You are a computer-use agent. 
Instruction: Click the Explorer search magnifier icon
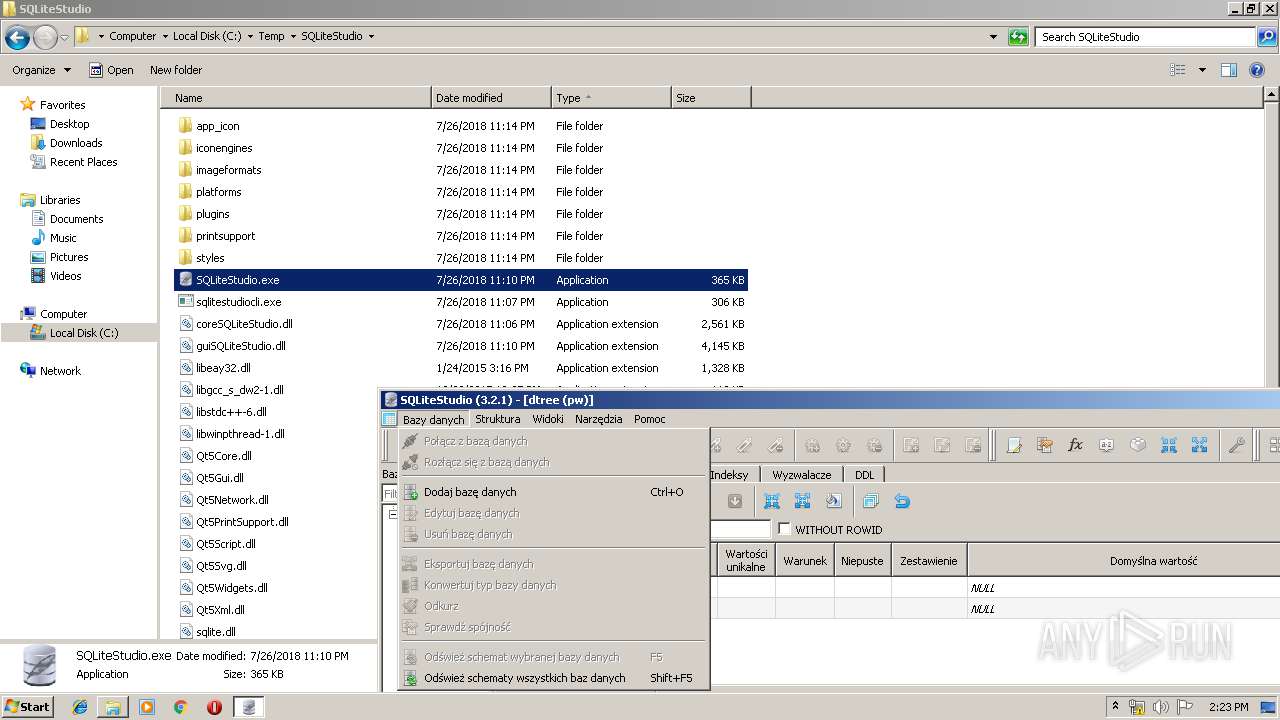tap(1267, 37)
